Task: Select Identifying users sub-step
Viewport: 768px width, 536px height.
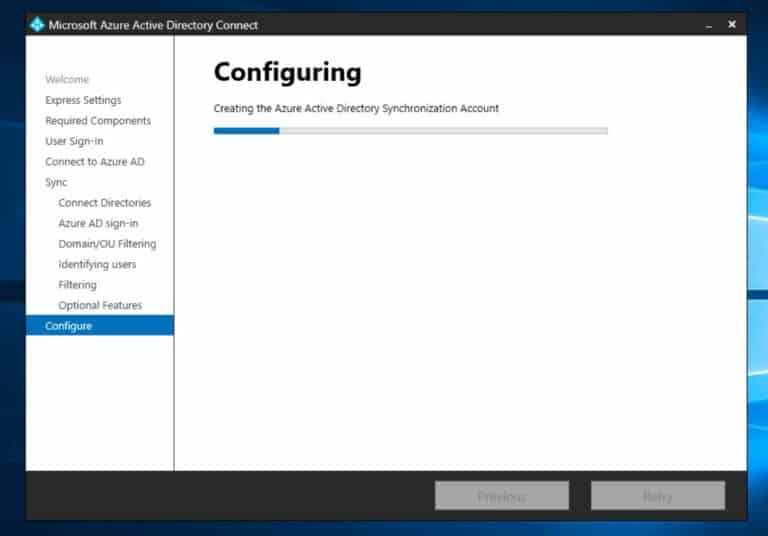Action: tap(97, 265)
